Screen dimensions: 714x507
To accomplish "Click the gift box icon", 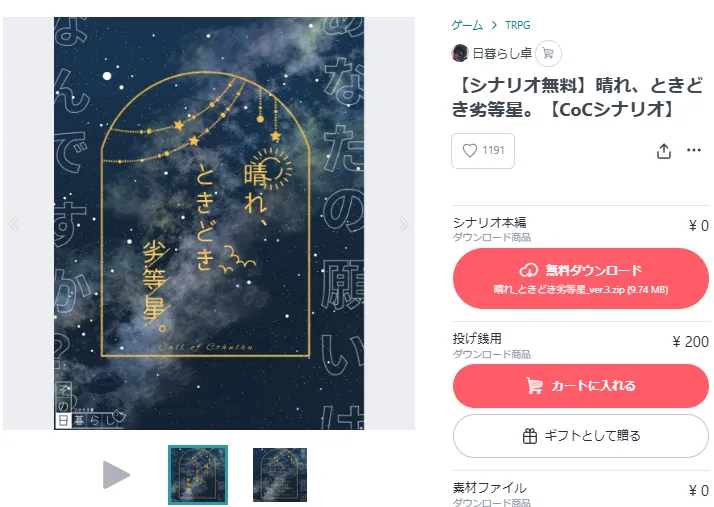I will (530, 436).
